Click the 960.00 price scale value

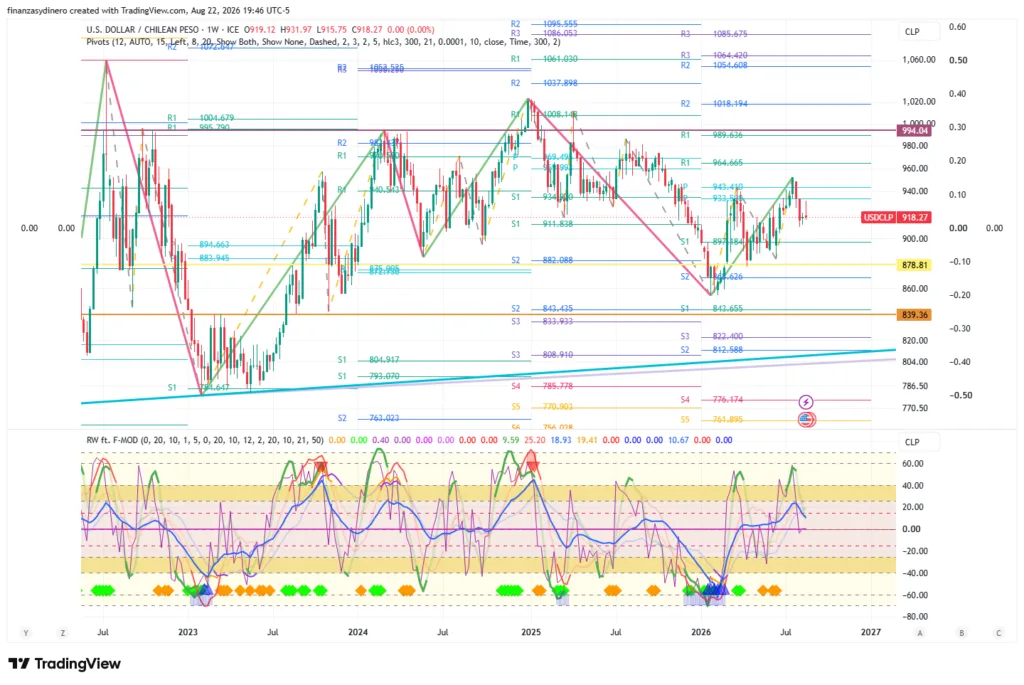click(914, 168)
